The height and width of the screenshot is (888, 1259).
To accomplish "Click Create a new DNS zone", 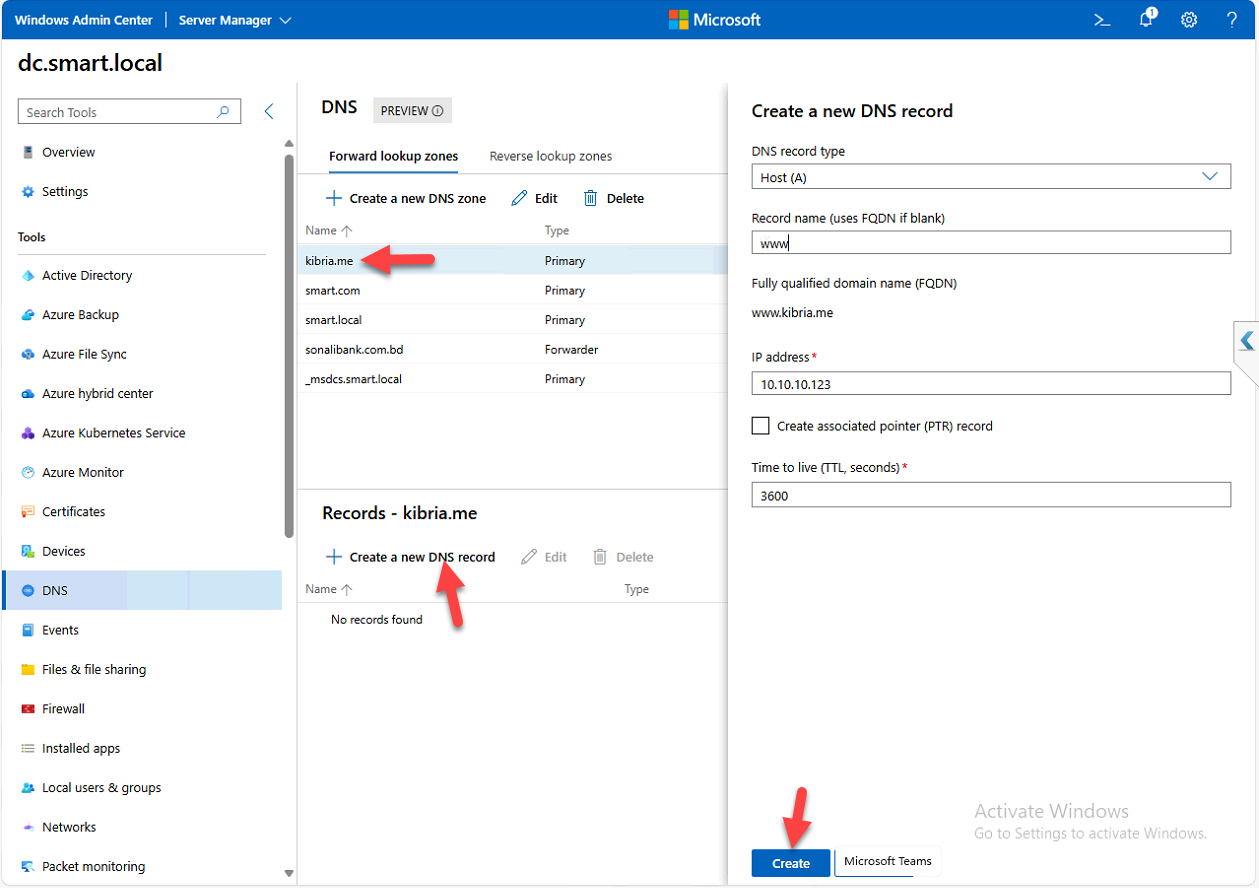I will [406, 198].
